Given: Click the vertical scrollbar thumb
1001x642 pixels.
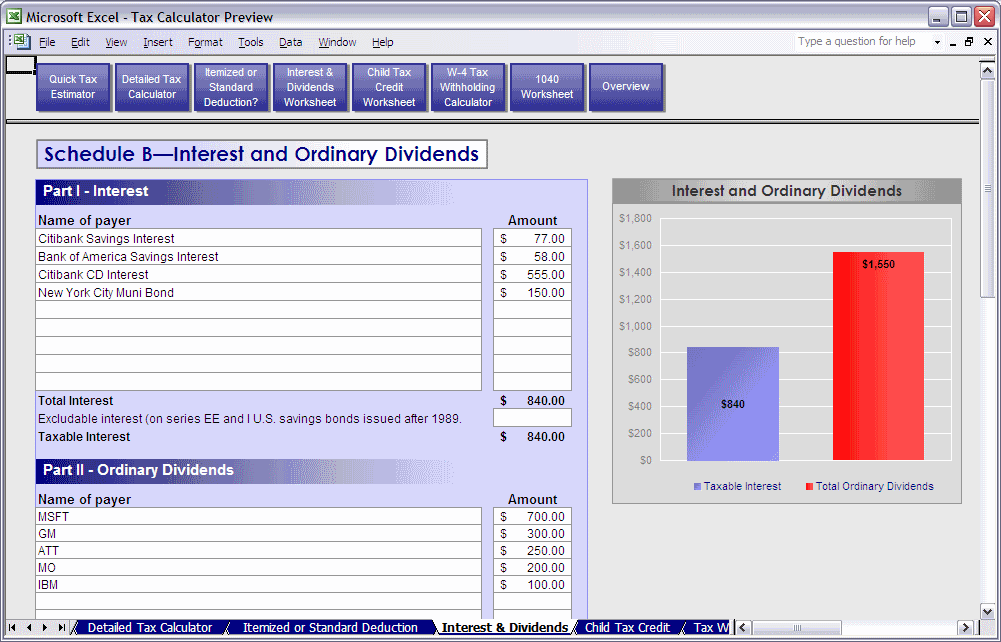Looking at the screenshot, I should [987, 187].
